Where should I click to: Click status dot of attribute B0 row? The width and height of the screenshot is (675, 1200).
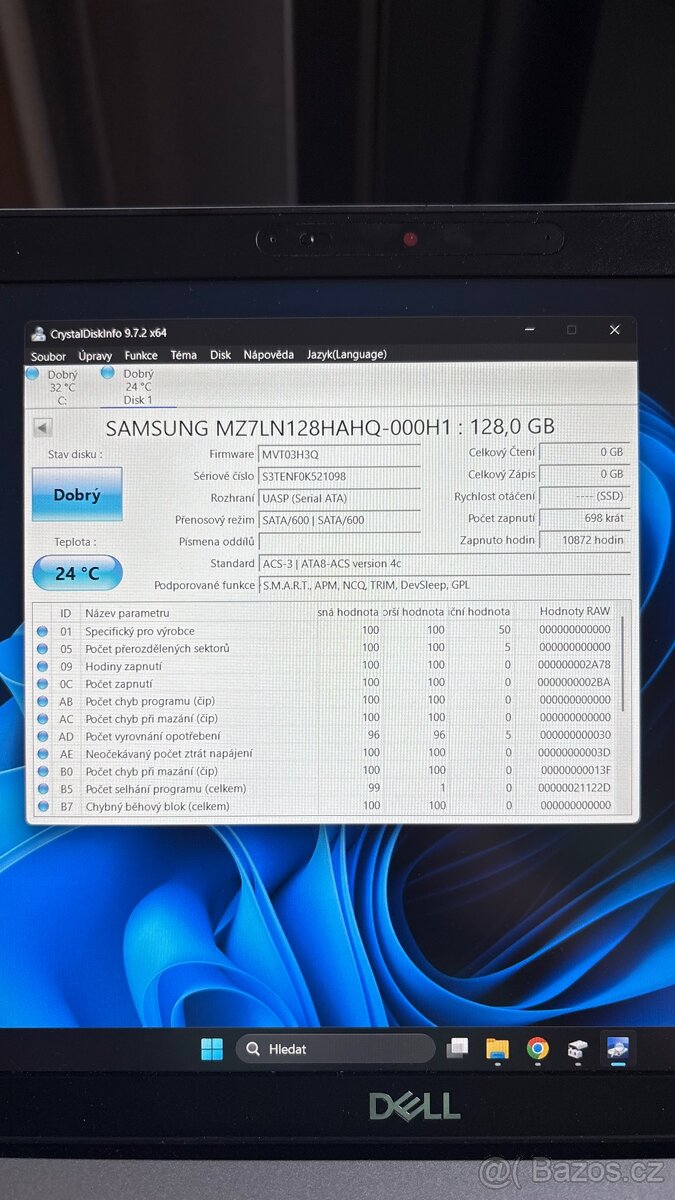[x=42, y=771]
